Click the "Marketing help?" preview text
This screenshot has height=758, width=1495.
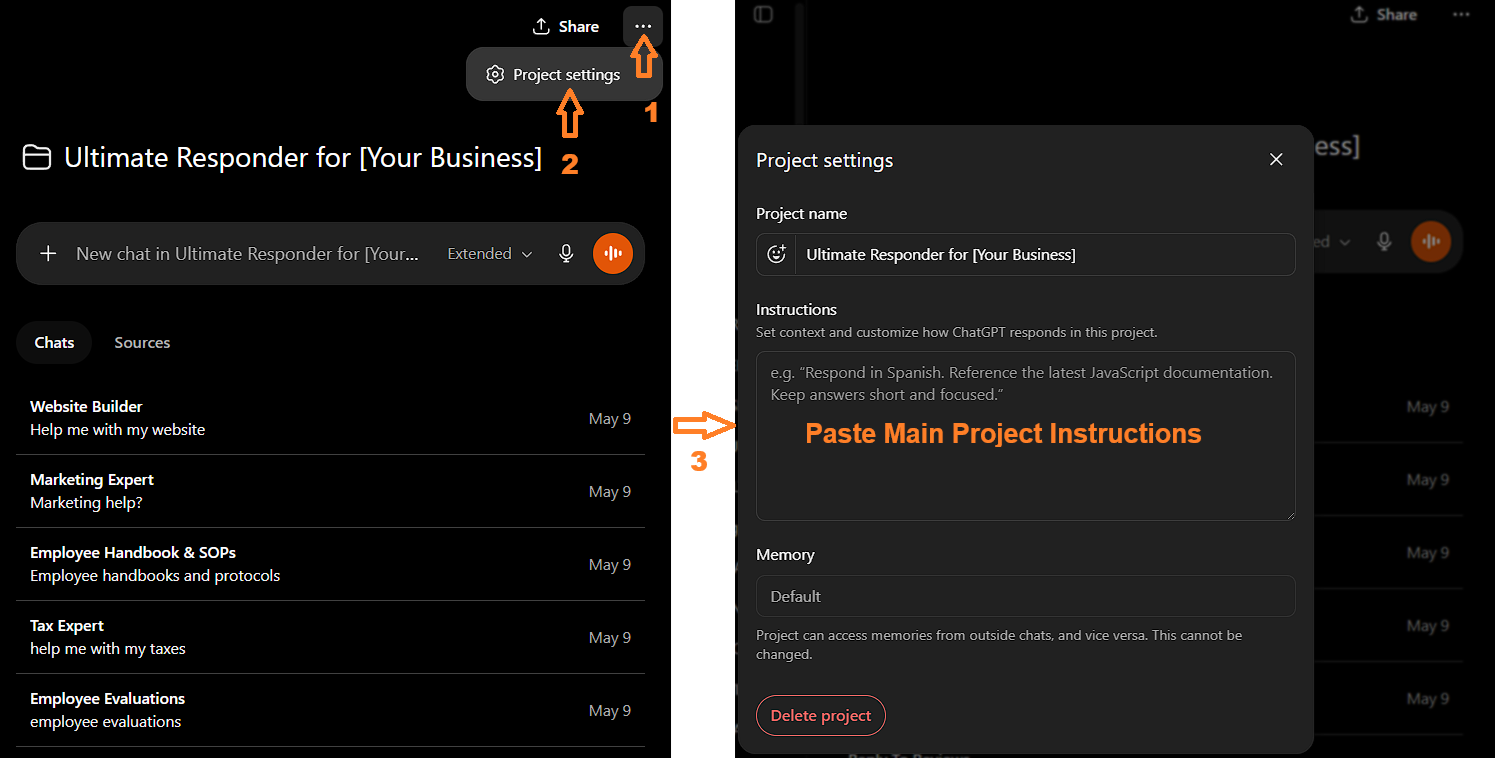click(86, 503)
